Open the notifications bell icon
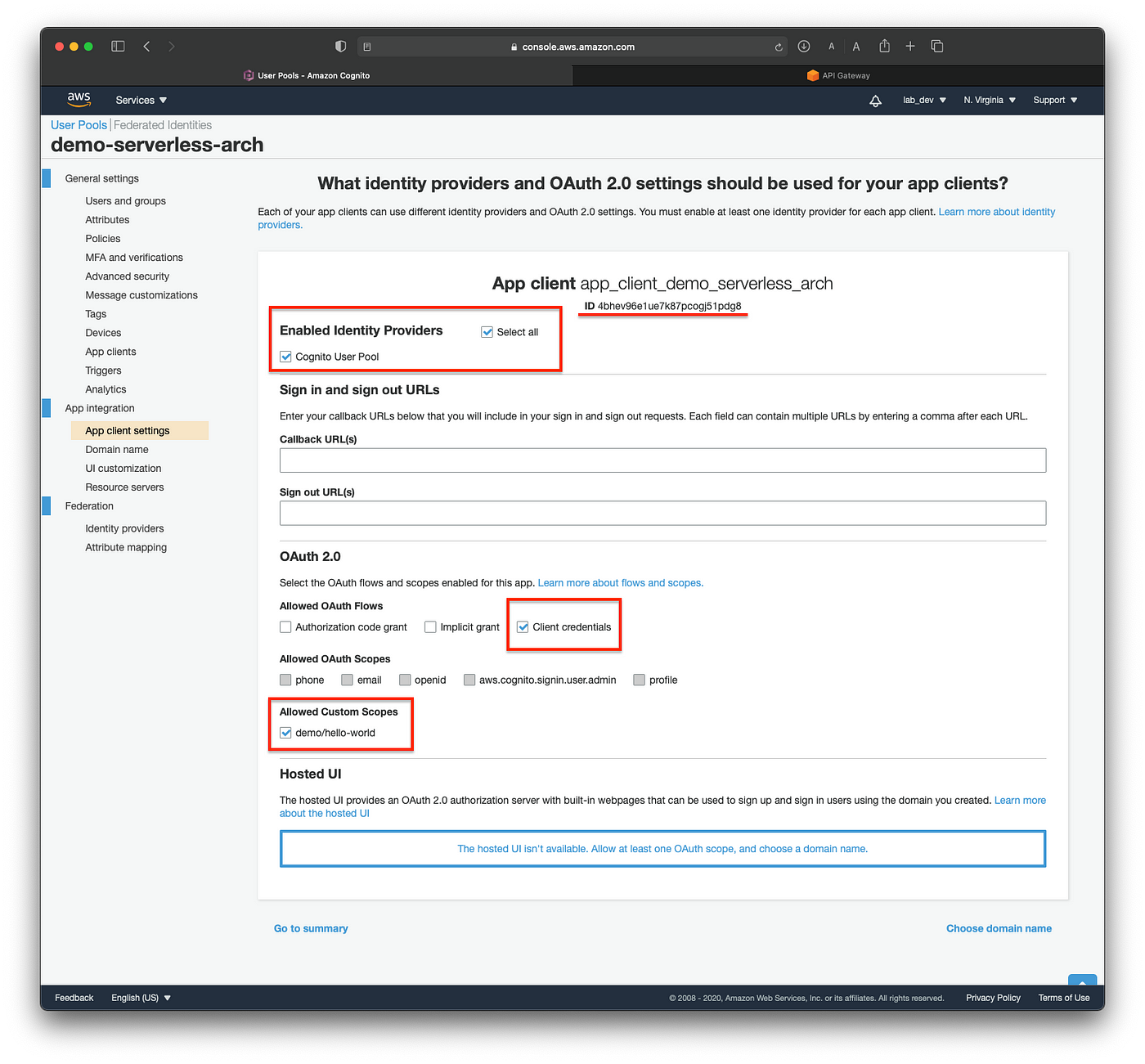Image resolution: width=1145 pixels, height=1064 pixels. 875,101
